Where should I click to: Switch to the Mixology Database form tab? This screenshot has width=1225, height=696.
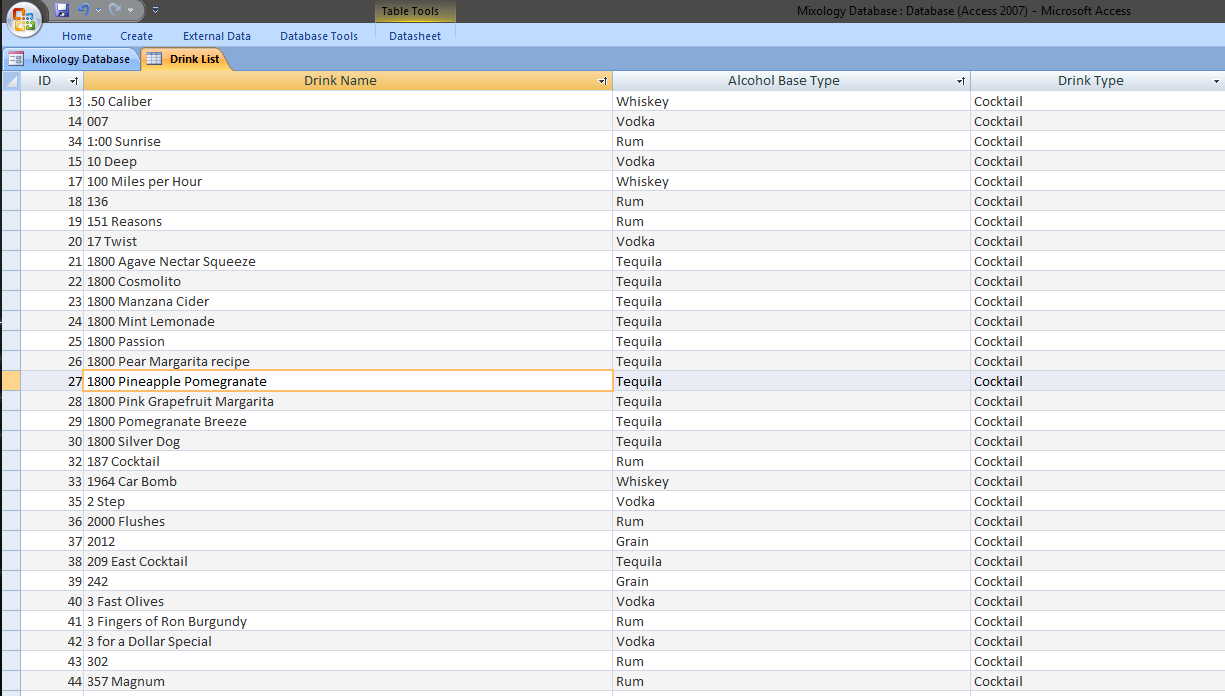[x=70, y=59]
